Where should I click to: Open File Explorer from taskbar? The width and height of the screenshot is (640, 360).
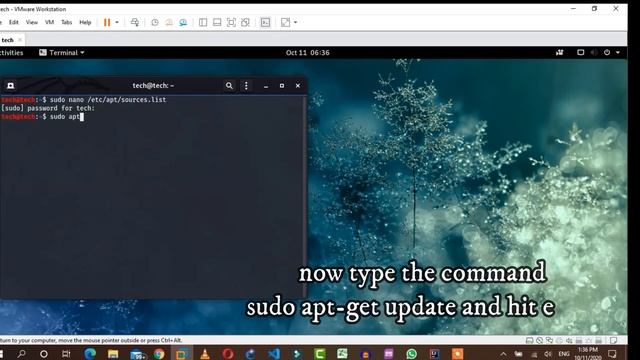(x=113, y=354)
